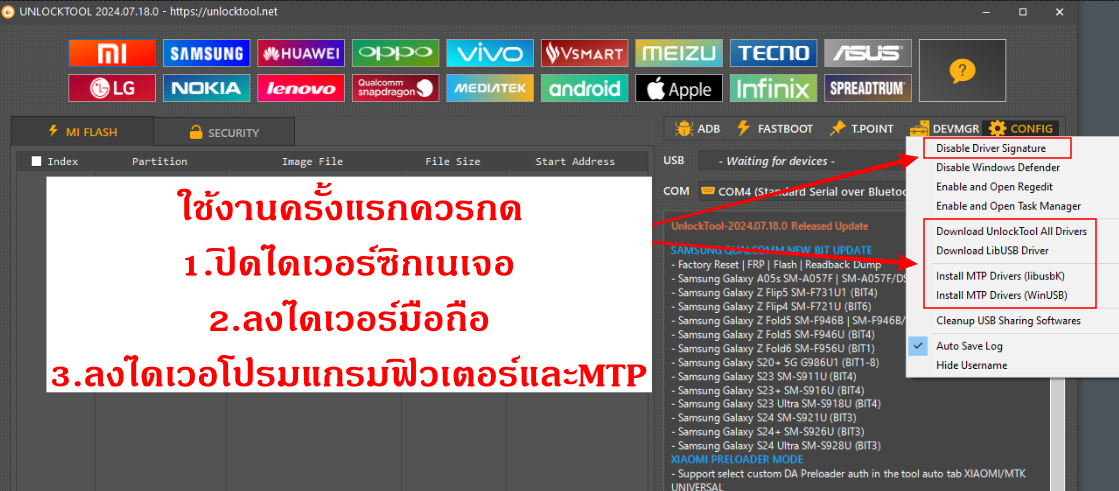Click the File Size column header
Screen dimensions: 1119x491
click(453, 161)
